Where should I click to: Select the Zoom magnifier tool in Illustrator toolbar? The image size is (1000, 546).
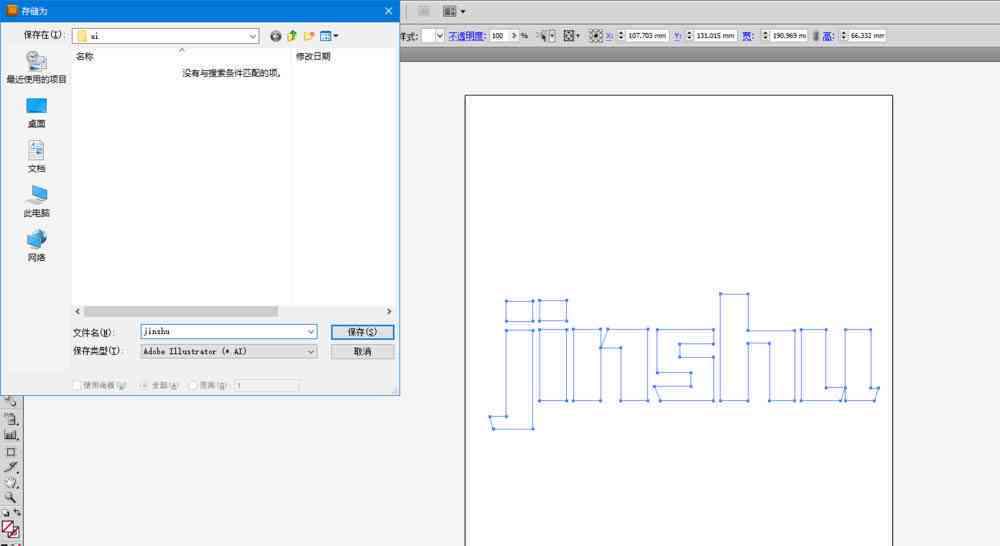11,498
